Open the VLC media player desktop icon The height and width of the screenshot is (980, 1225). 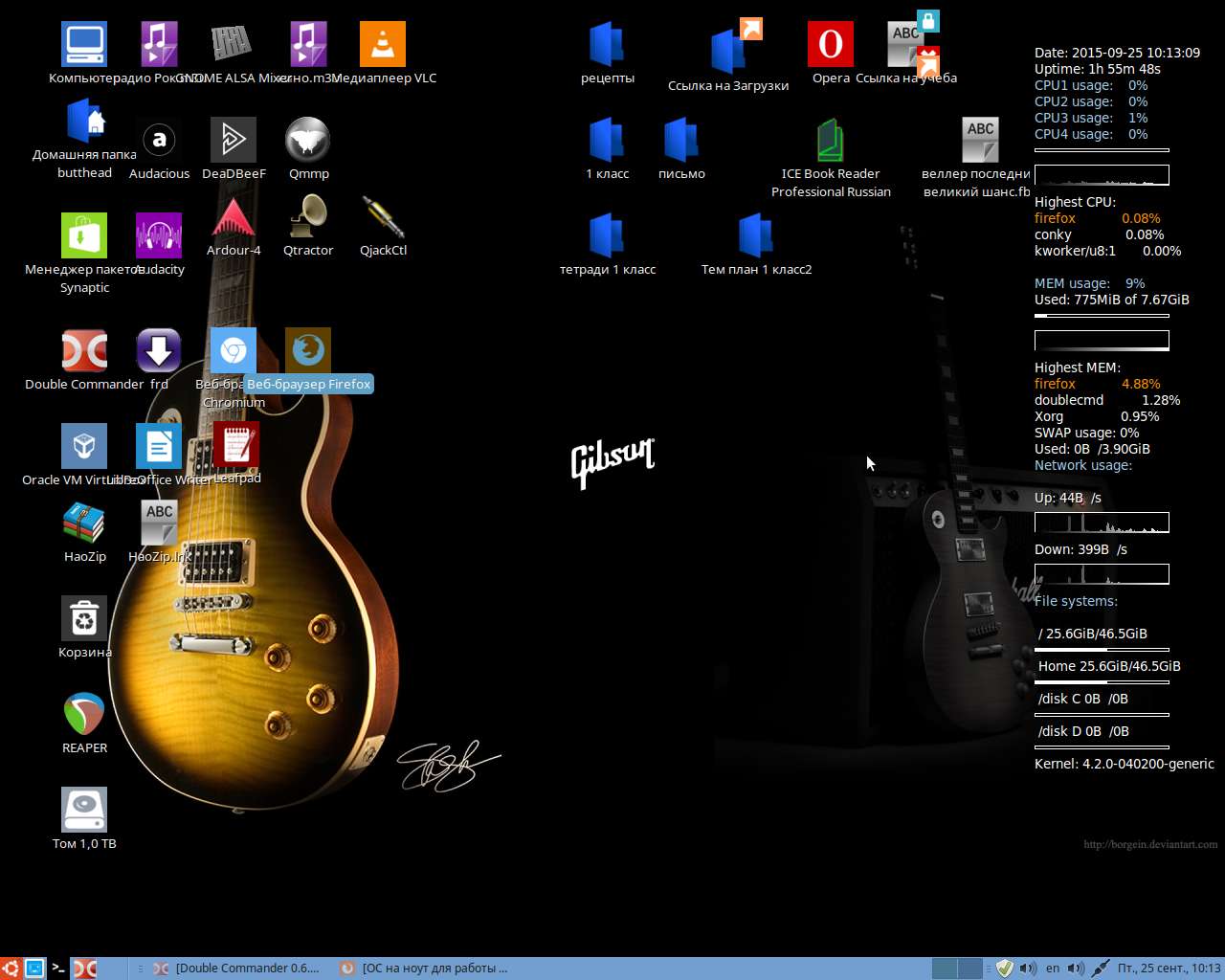[383, 45]
